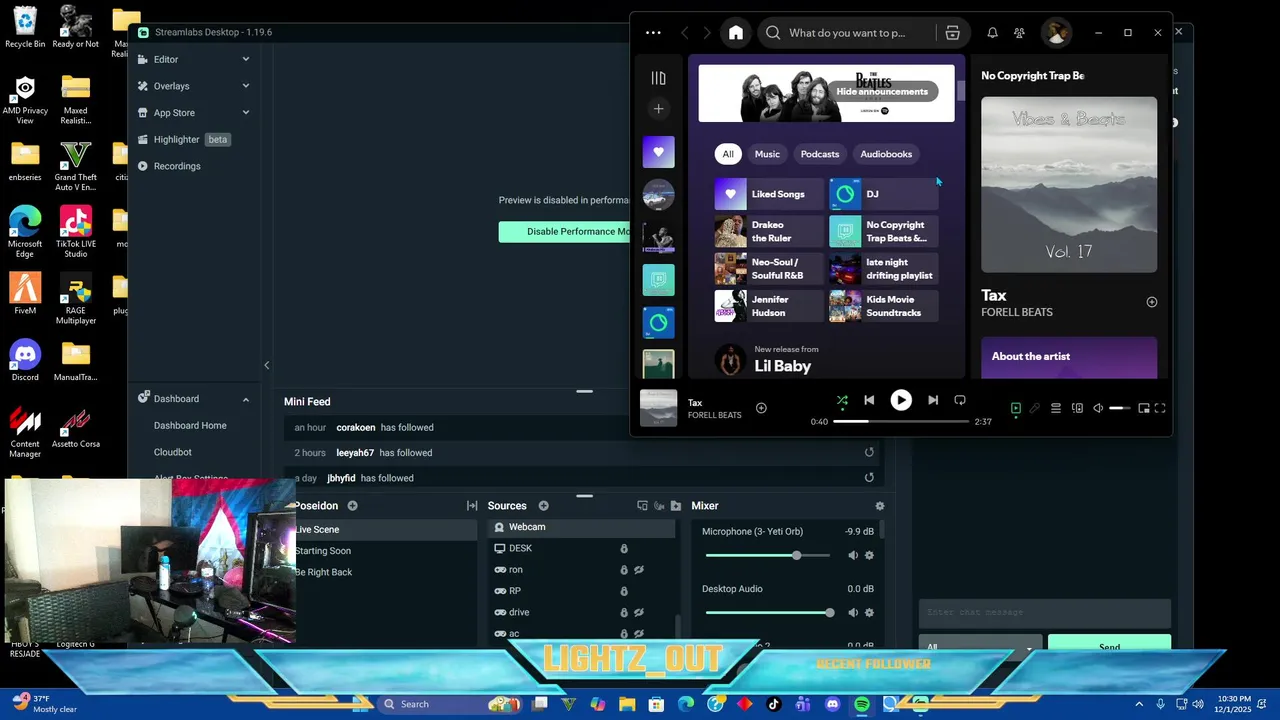Viewport: 1280px width, 720px height.
Task: Open late night drifting playlist tile
Action: click(884, 269)
